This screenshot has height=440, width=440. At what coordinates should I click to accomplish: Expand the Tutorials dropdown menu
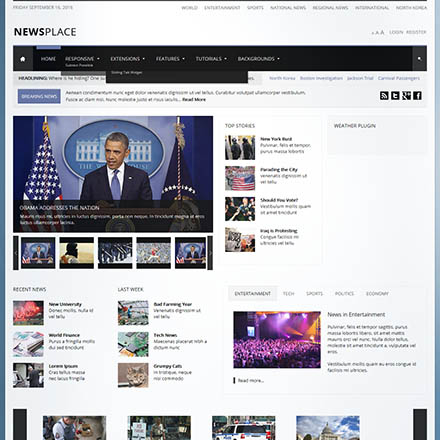[x=211, y=59]
